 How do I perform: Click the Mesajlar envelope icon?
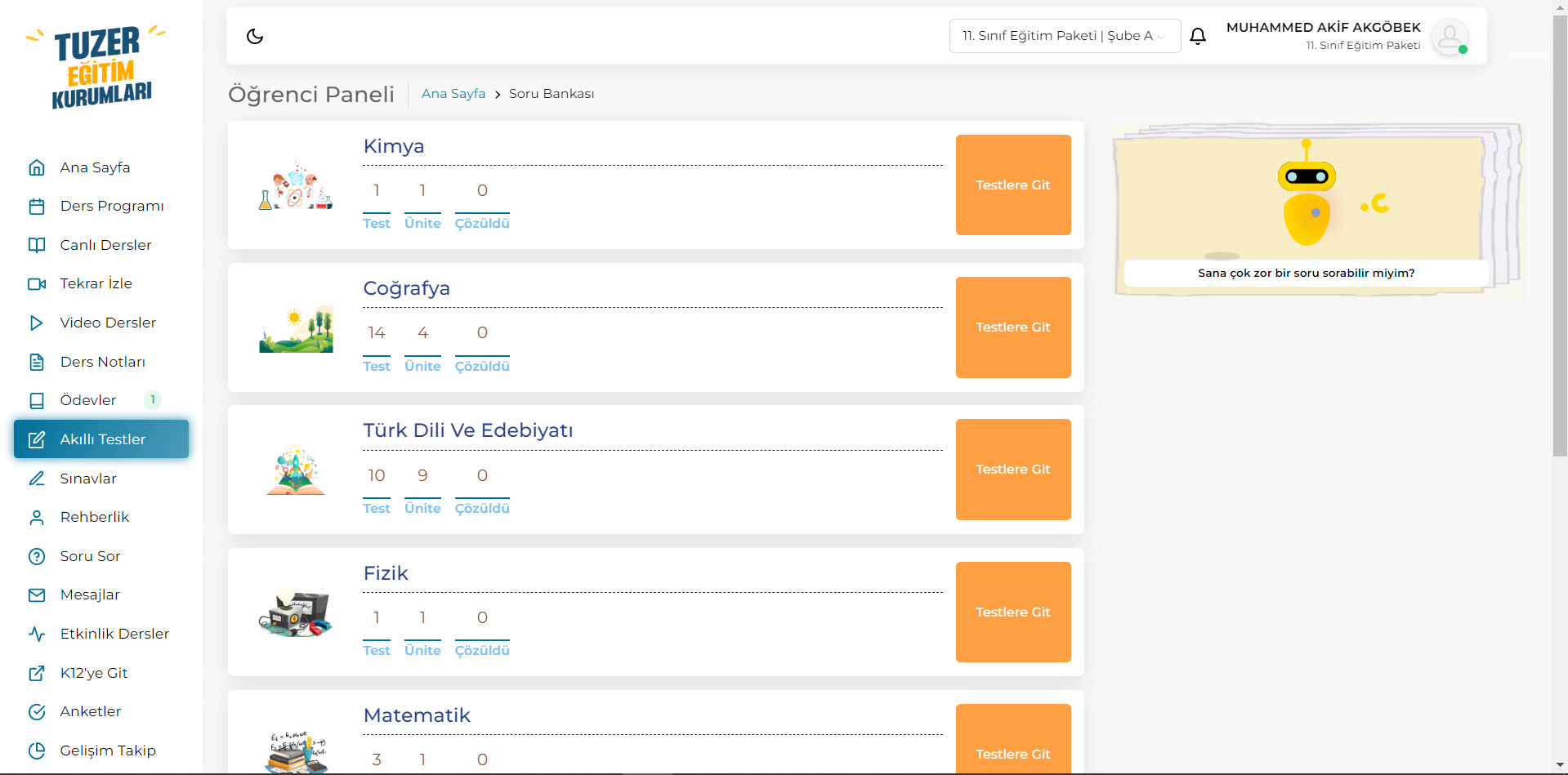click(x=37, y=595)
